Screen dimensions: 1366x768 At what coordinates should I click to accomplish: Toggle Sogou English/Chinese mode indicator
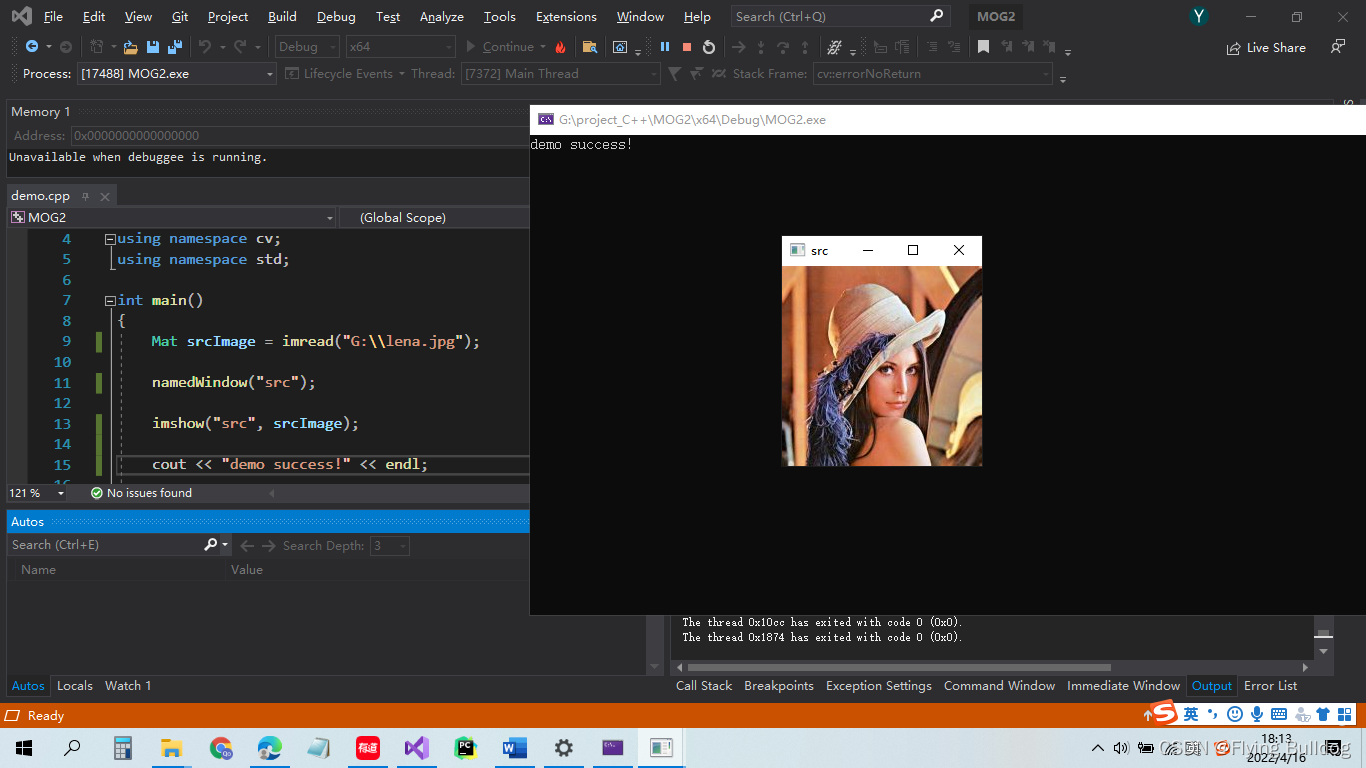tap(1191, 714)
